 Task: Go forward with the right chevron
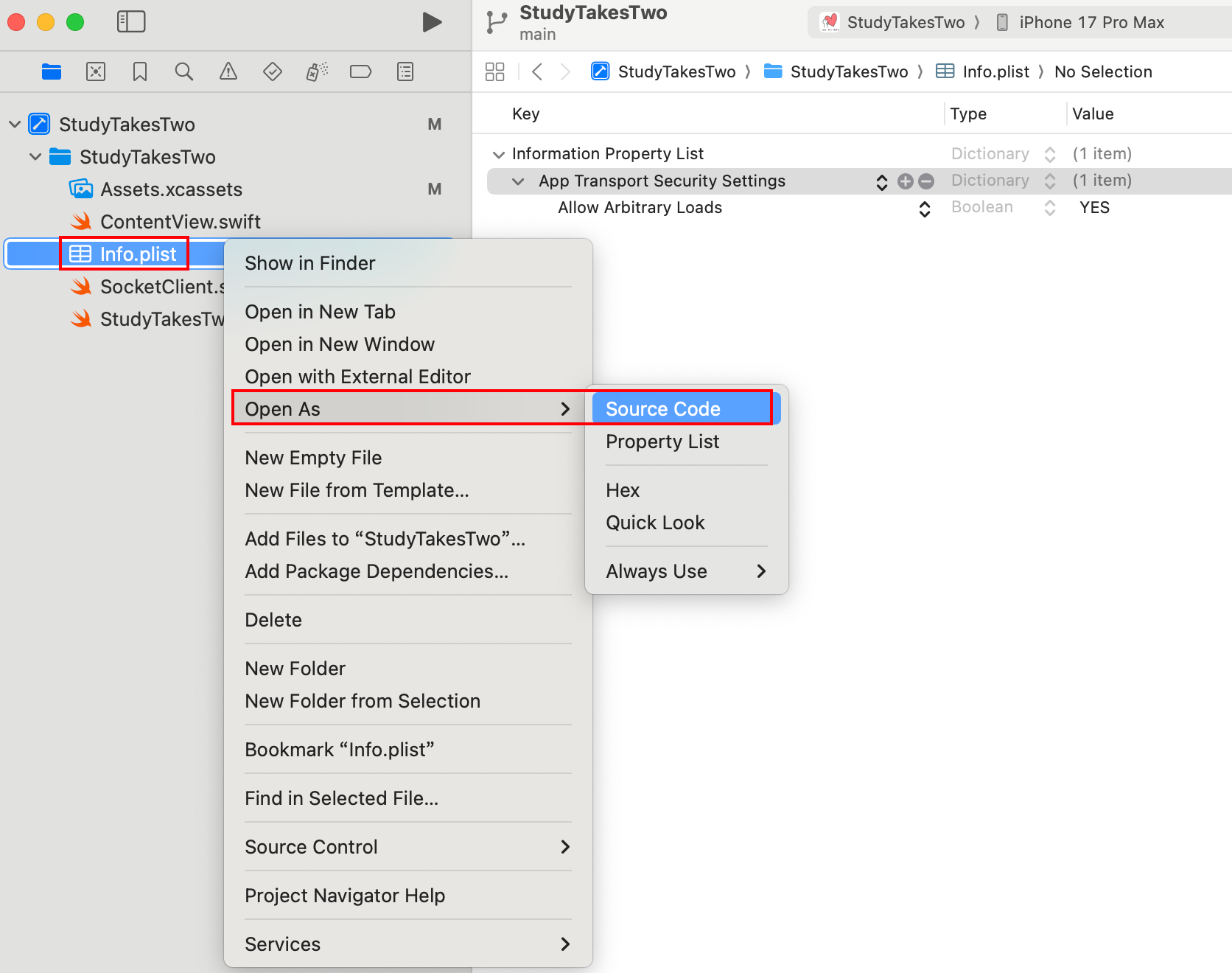(565, 72)
